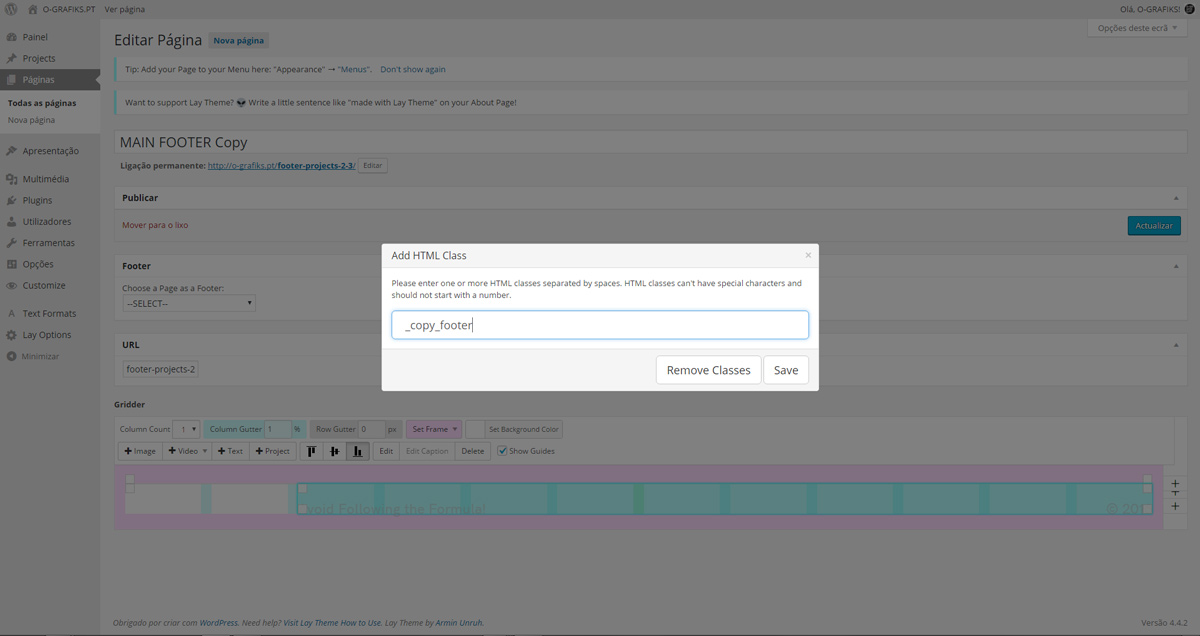The image size is (1200, 636).
Task: Click the HTML class text field
Action: pyautogui.click(x=600, y=325)
